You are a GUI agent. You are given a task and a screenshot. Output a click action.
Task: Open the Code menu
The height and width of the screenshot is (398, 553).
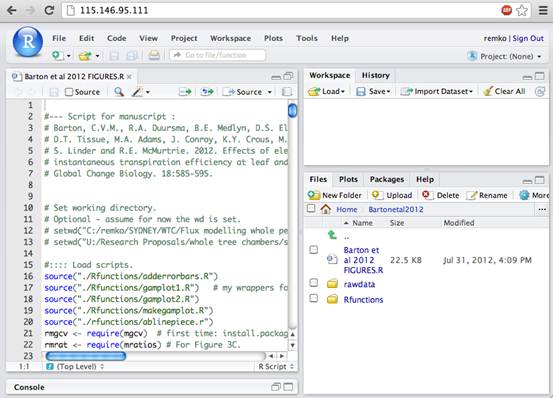pos(116,38)
